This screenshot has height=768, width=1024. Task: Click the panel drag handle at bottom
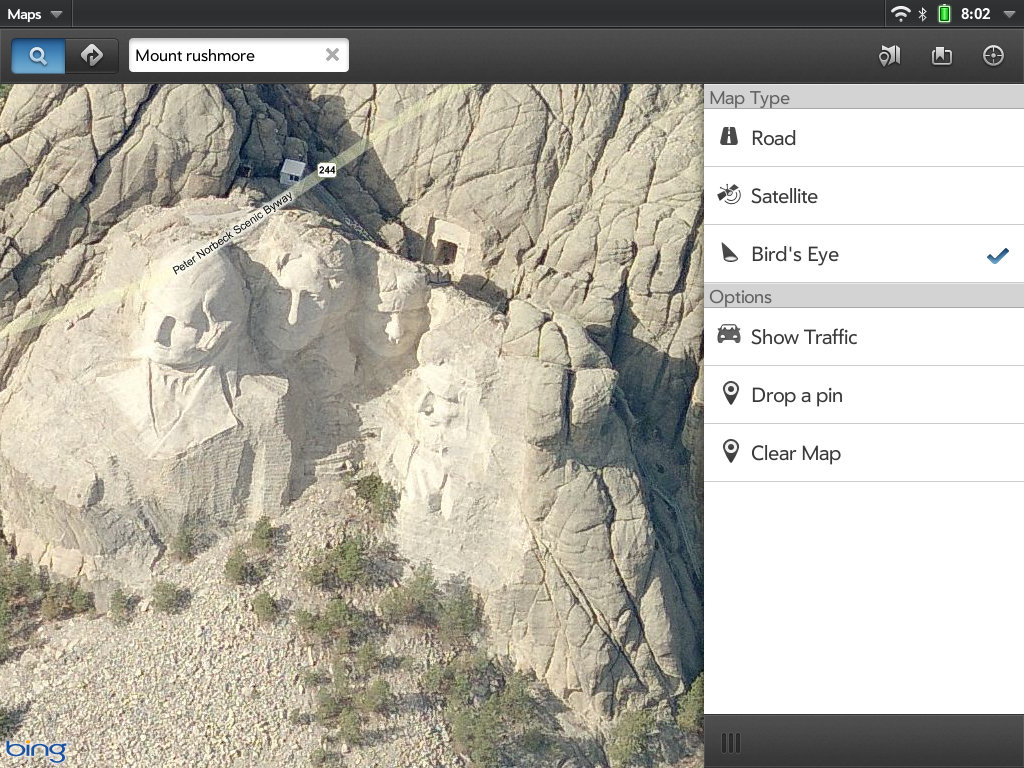click(x=731, y=742)
